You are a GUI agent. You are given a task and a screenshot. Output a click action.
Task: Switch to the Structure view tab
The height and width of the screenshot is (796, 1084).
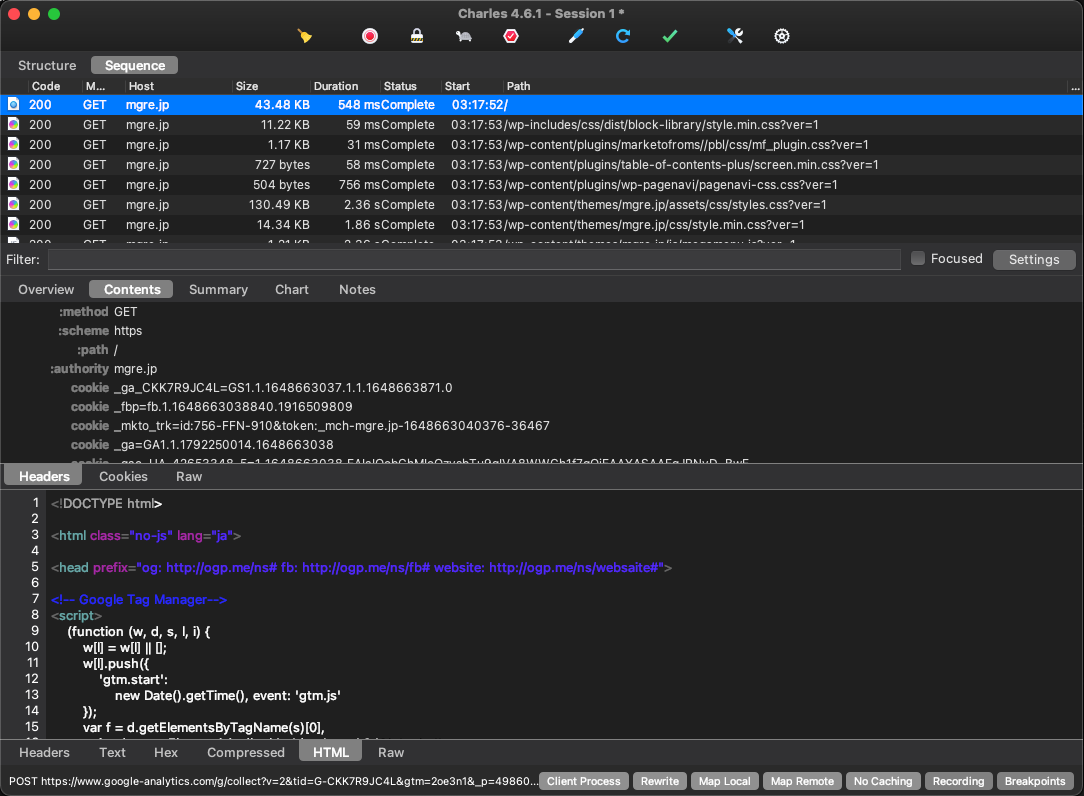(47, 65)
